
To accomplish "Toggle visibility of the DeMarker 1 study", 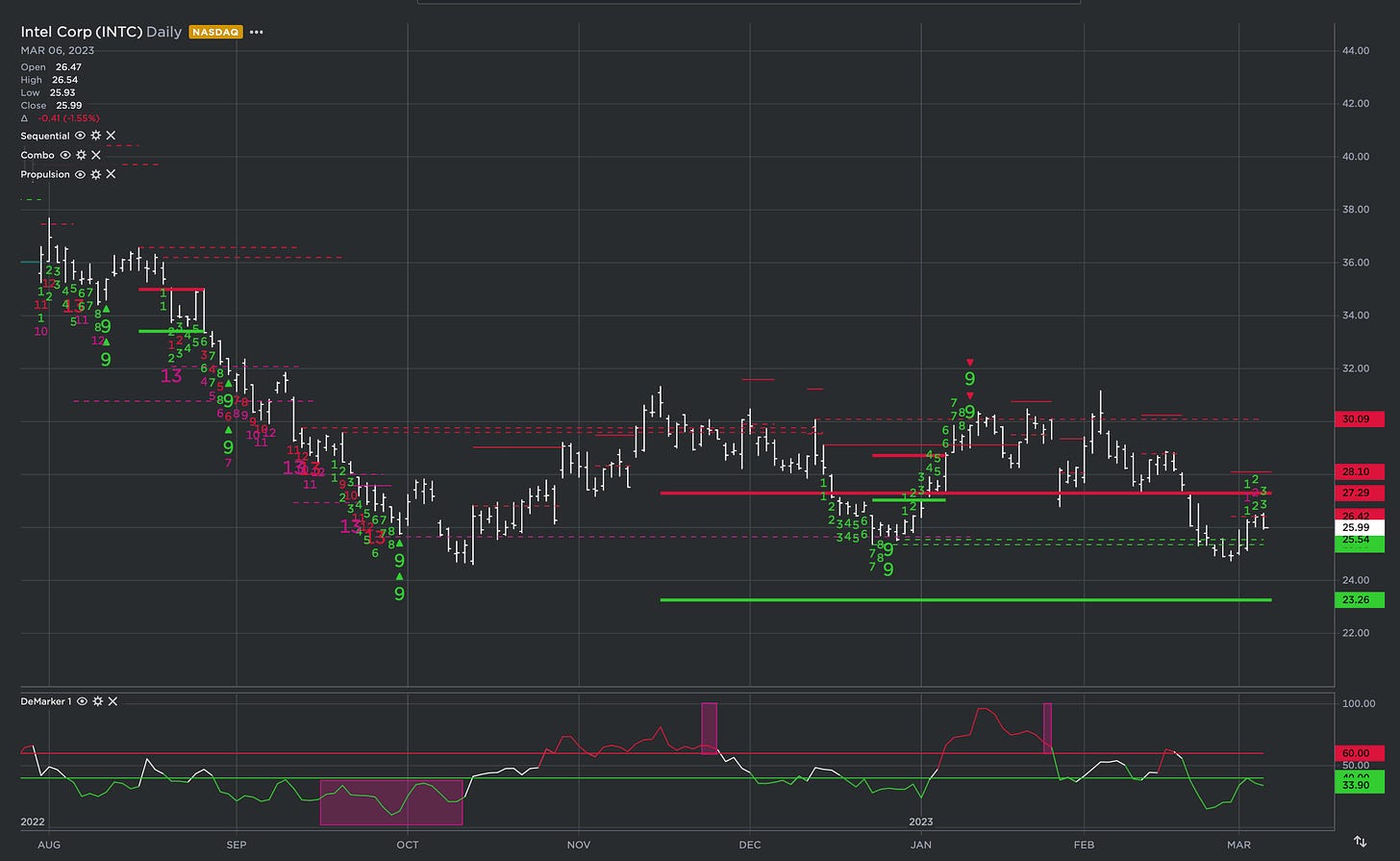I will [x=83, y=701].
